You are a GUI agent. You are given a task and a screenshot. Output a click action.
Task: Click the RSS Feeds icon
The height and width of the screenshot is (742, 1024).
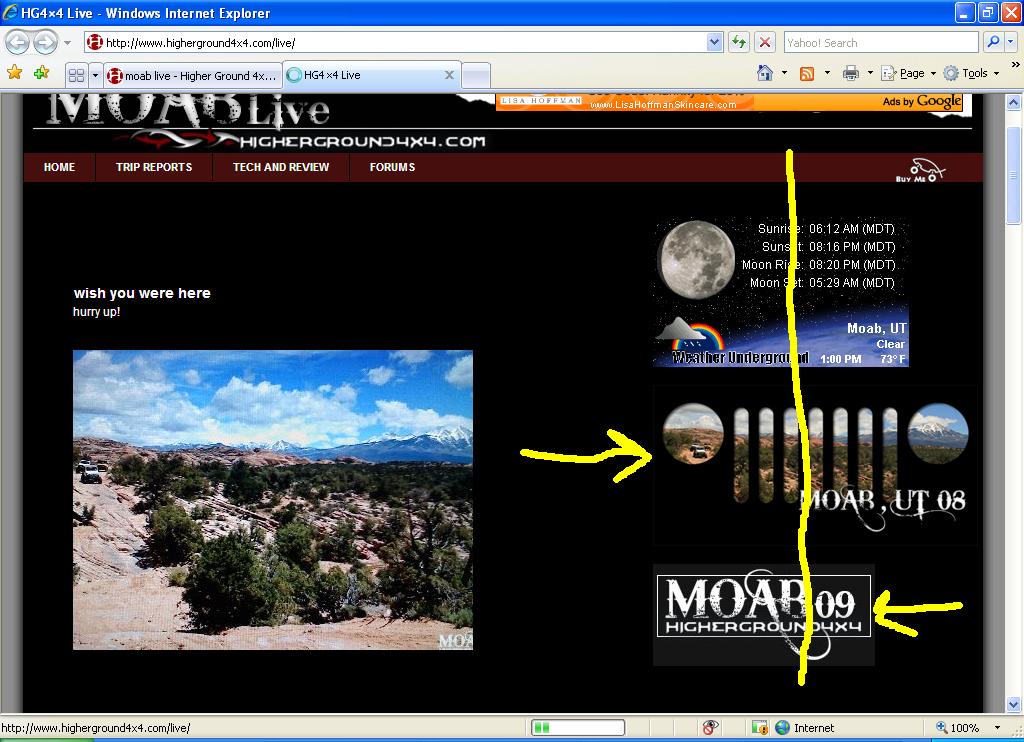[806, 73]
